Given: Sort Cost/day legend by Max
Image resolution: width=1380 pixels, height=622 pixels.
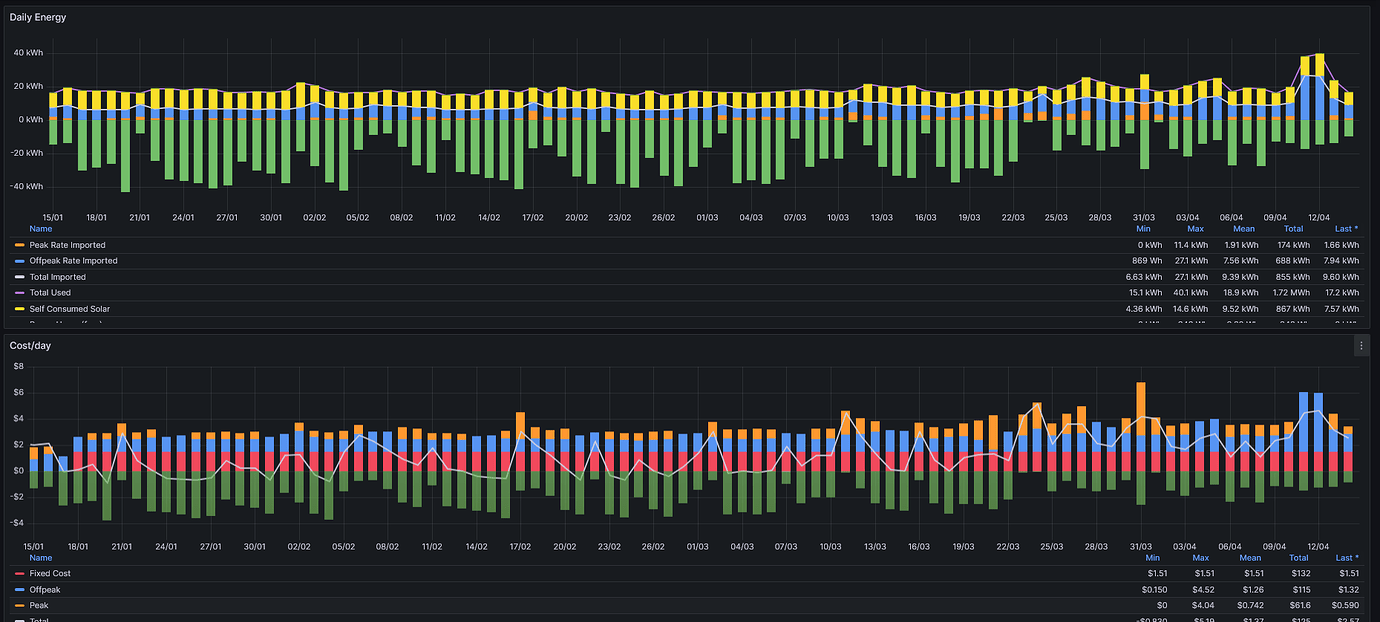Looking at the screenshot, I should (x=1201, y=558).
